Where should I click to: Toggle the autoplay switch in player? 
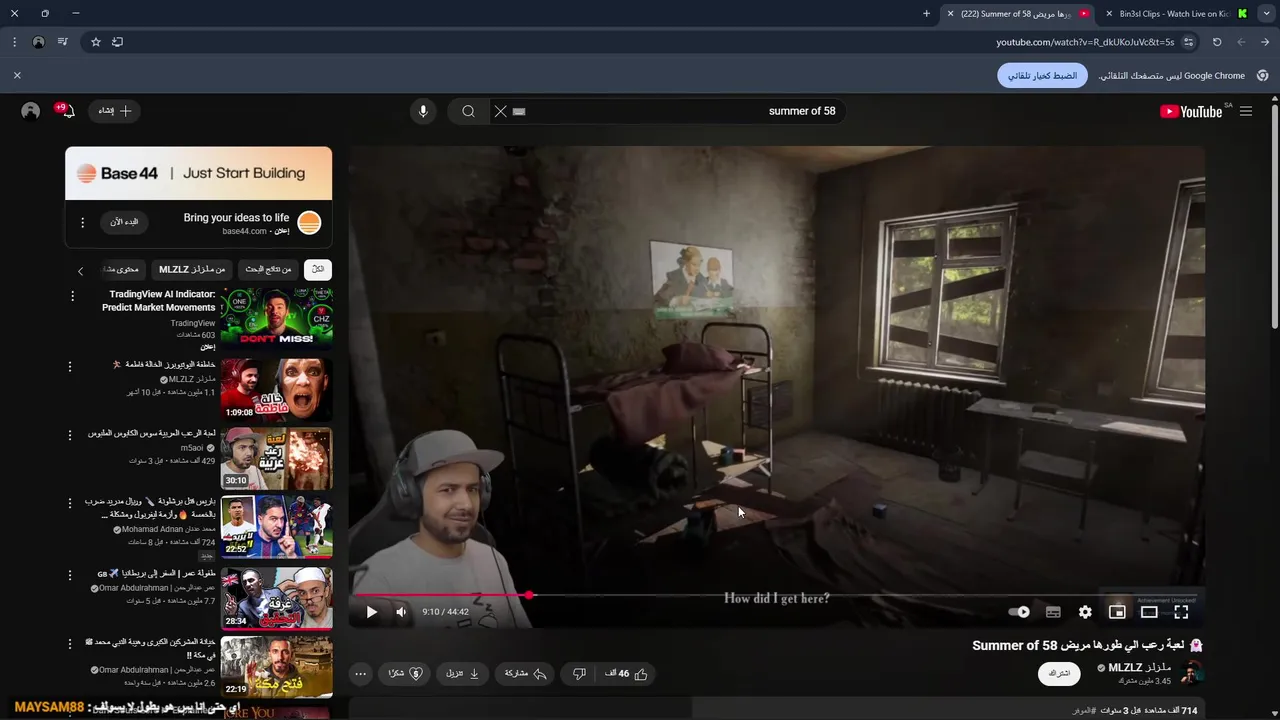click(x=1019, y=612)
